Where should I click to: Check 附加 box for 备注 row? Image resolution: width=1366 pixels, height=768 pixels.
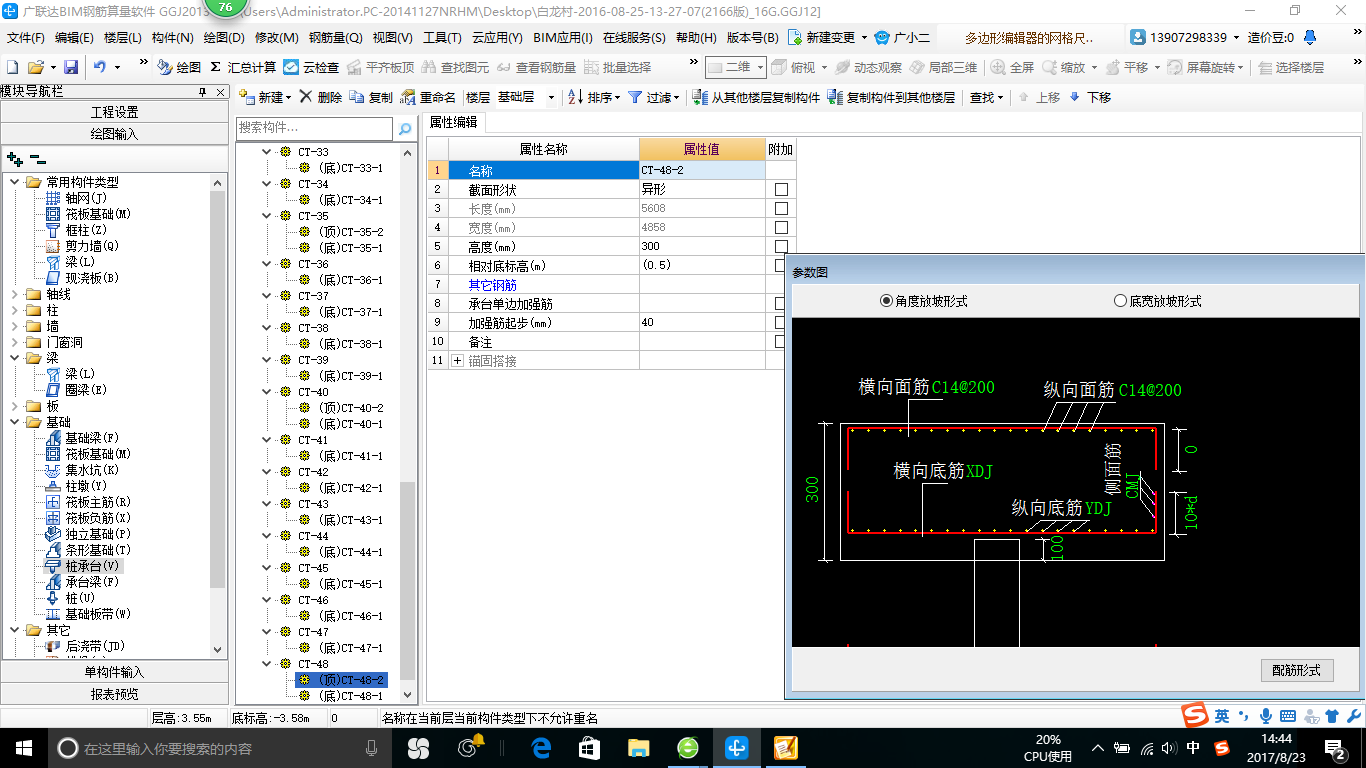click(781, 341)
